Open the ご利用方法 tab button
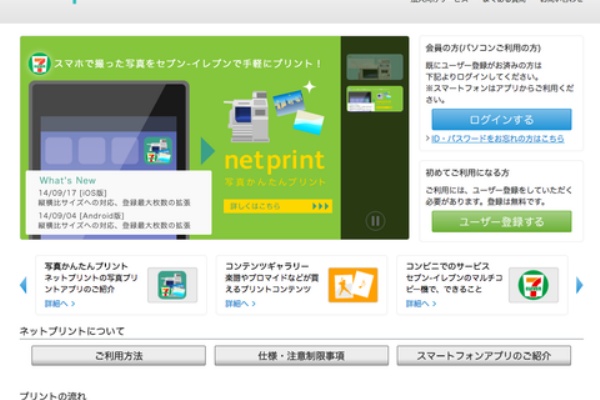Screen dimensions: 600x400 click(x=118, y=355)
